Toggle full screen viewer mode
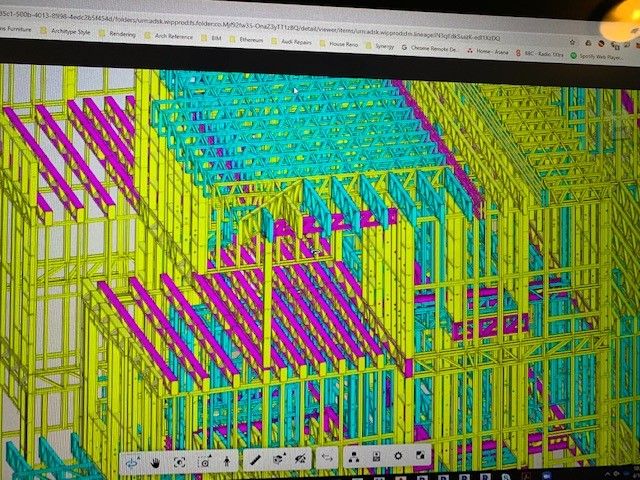640x480 pixels. tap(420, 457)
